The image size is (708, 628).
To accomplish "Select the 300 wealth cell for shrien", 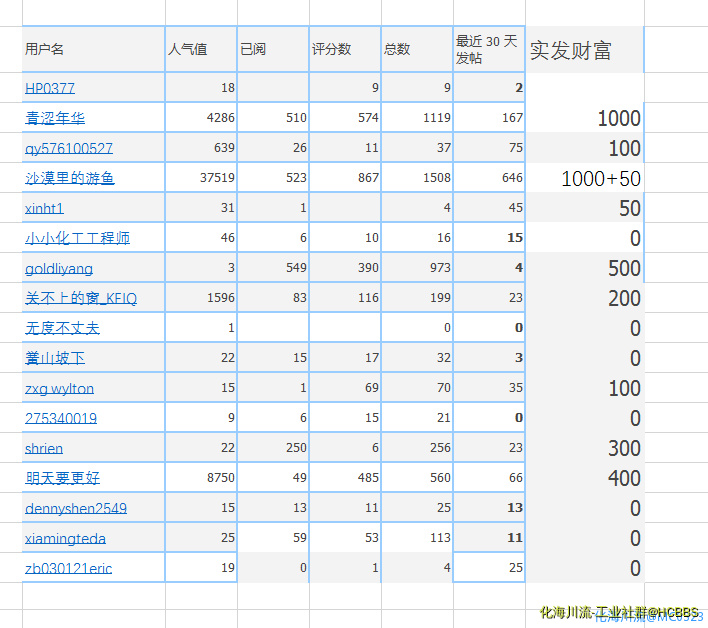I will [585, 447].
